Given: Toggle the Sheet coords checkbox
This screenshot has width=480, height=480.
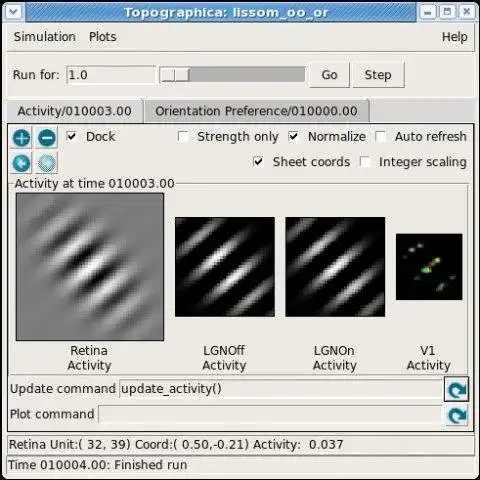Looking at the screenshot, I should tap(258, 162).
